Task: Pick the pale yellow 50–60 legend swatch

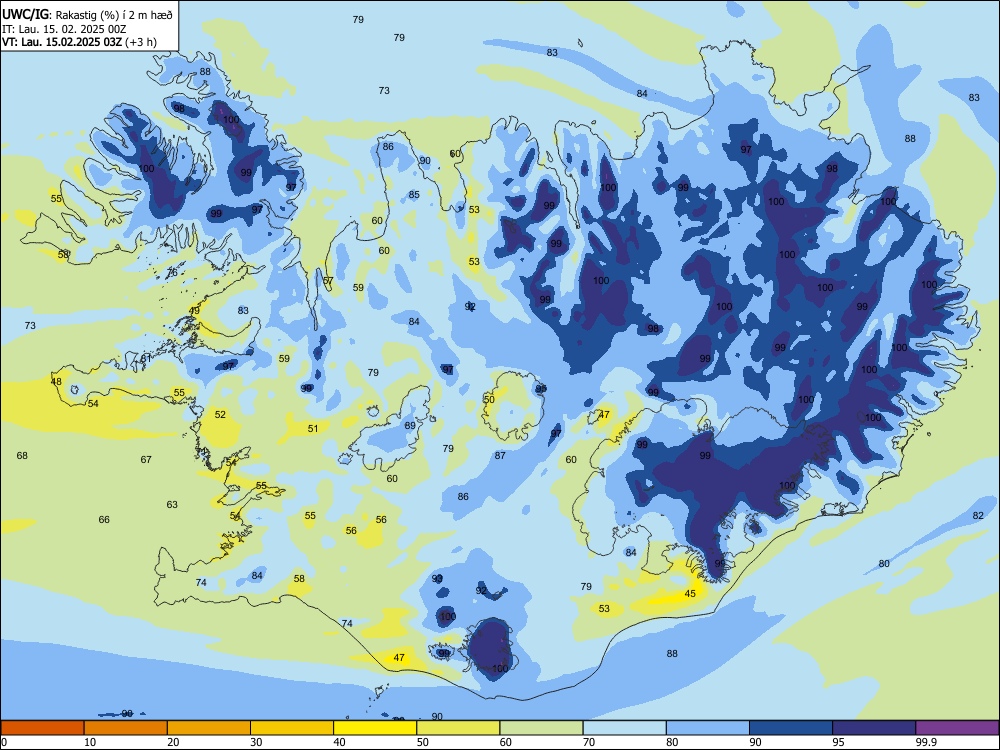Action: coord(458,728)
